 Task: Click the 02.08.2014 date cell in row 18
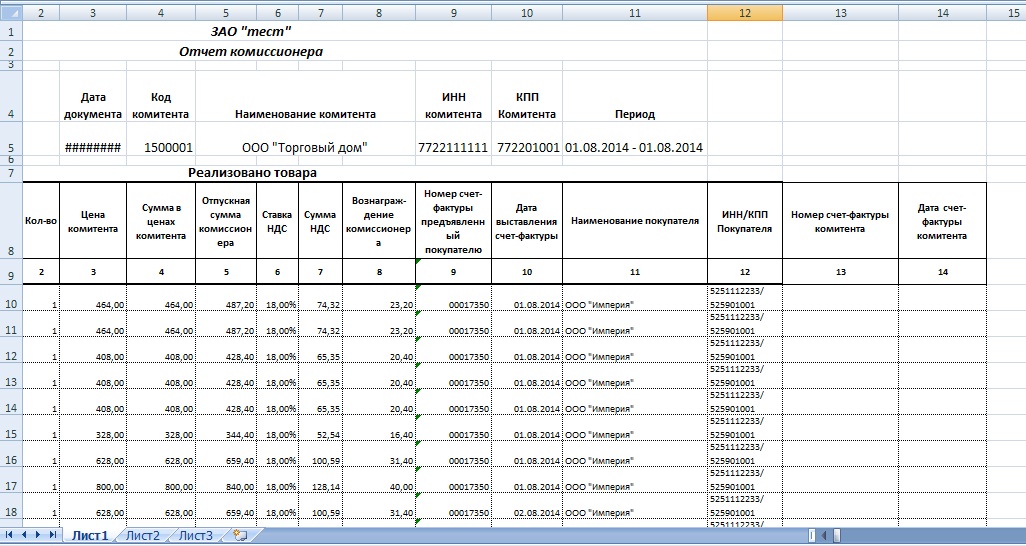[x=527, y=506]
